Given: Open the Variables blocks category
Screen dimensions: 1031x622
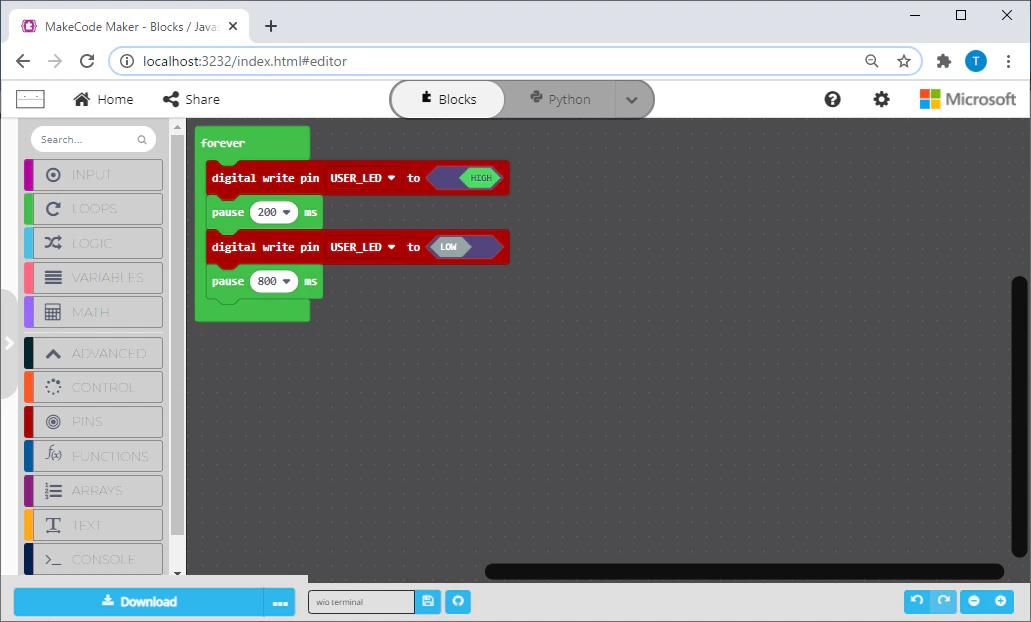Looking at the screenshot, I should 93,277.
